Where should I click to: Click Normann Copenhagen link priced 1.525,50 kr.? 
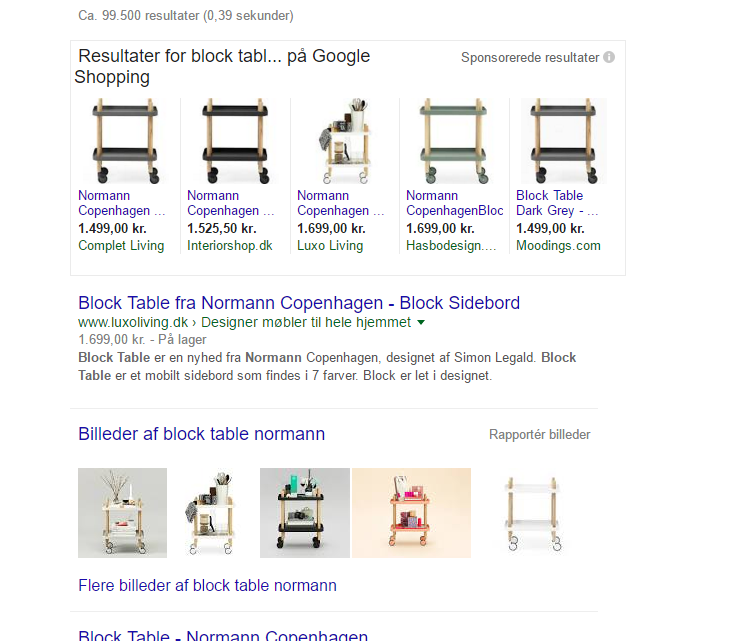230,203
